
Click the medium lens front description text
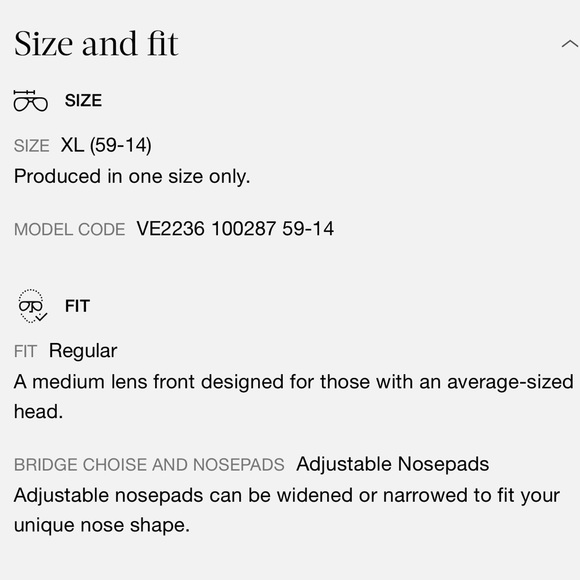click(x=294, y=397)
